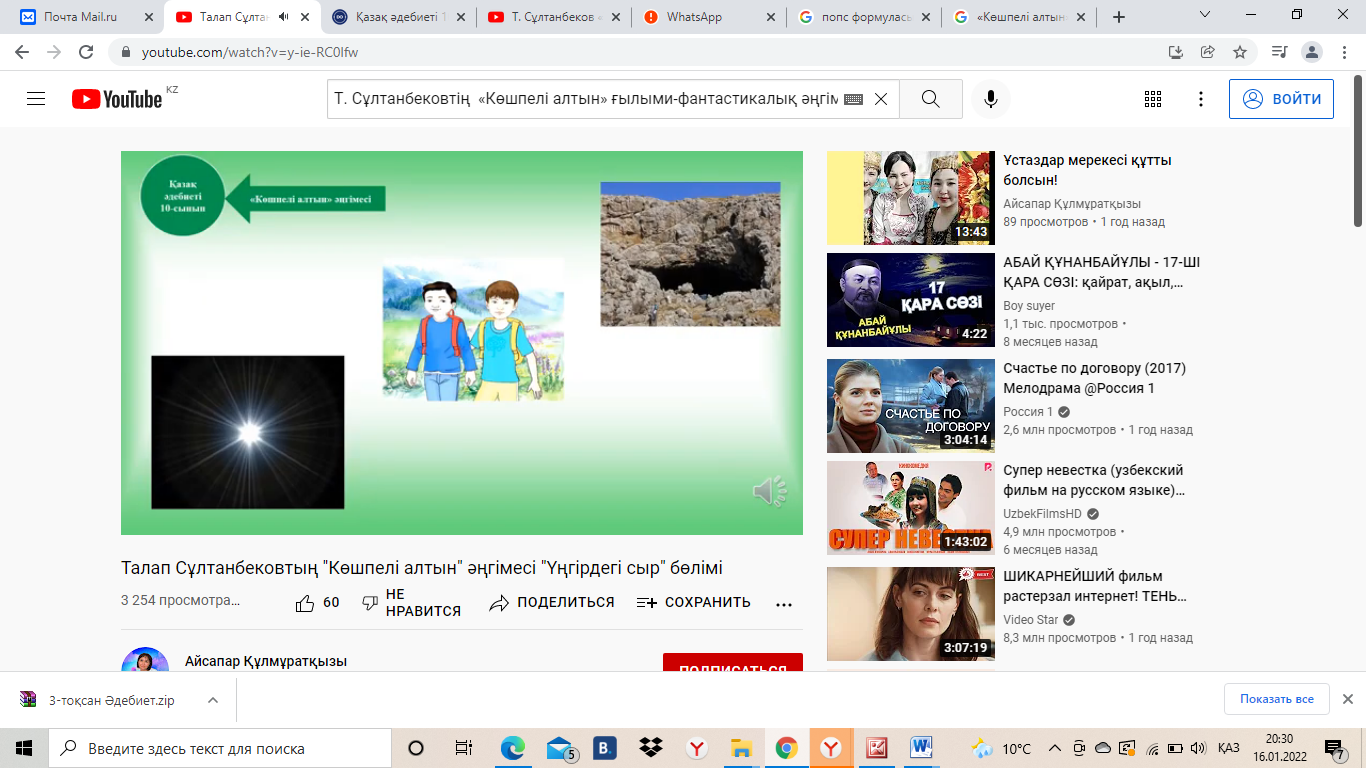The width and height of the screenshot is (1366, 768).
Task: Like the video with thumbs up
Action: [x=317, y=602]
